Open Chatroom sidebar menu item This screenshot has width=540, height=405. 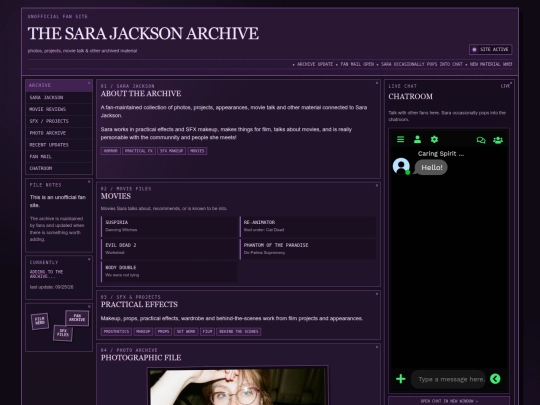click(59, 168)
